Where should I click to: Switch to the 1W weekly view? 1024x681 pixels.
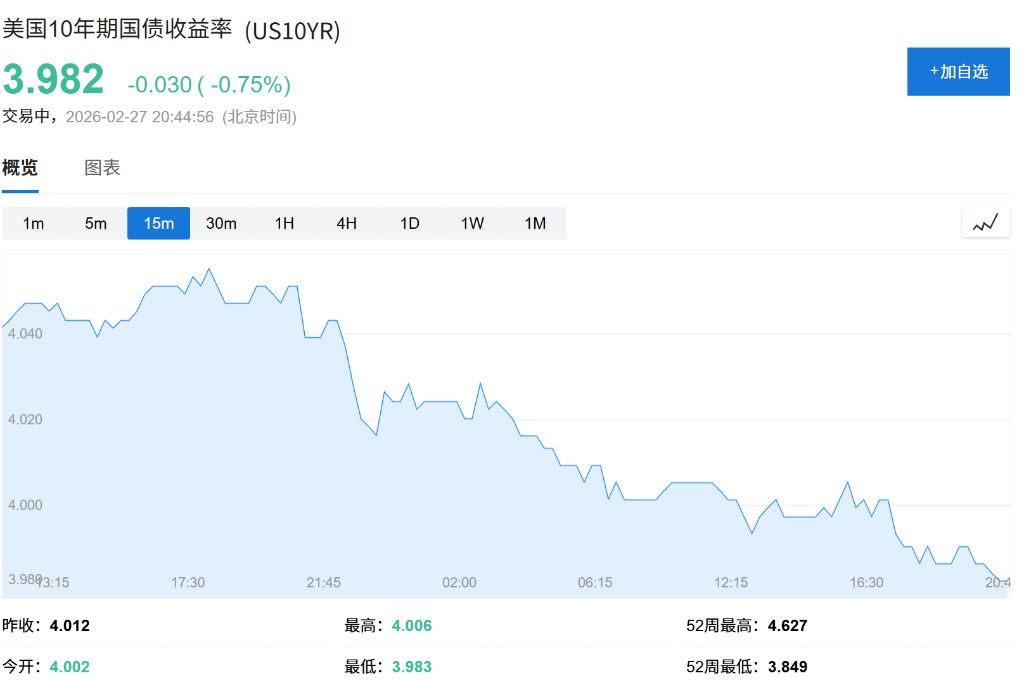472,223
